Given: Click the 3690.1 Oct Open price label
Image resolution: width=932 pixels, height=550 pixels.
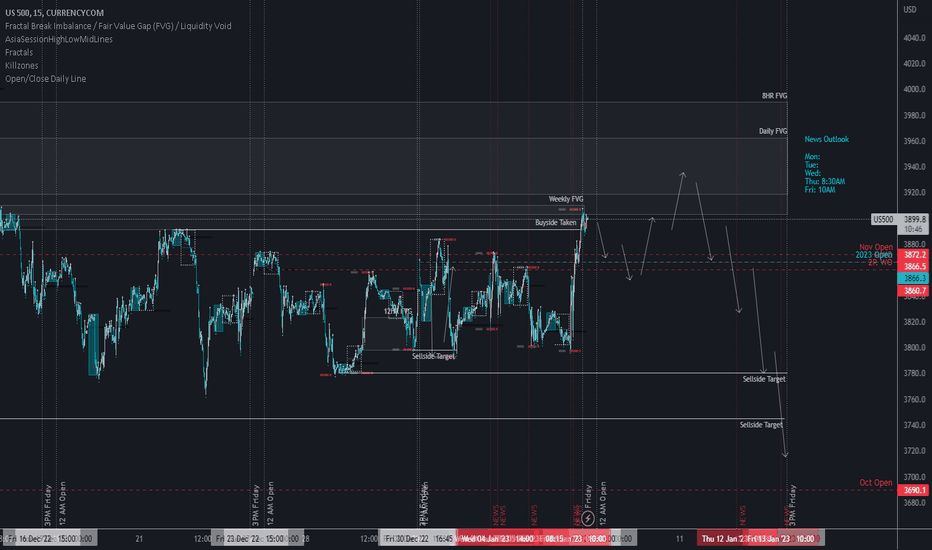Looking at the screenshot, I should (915, 490).
